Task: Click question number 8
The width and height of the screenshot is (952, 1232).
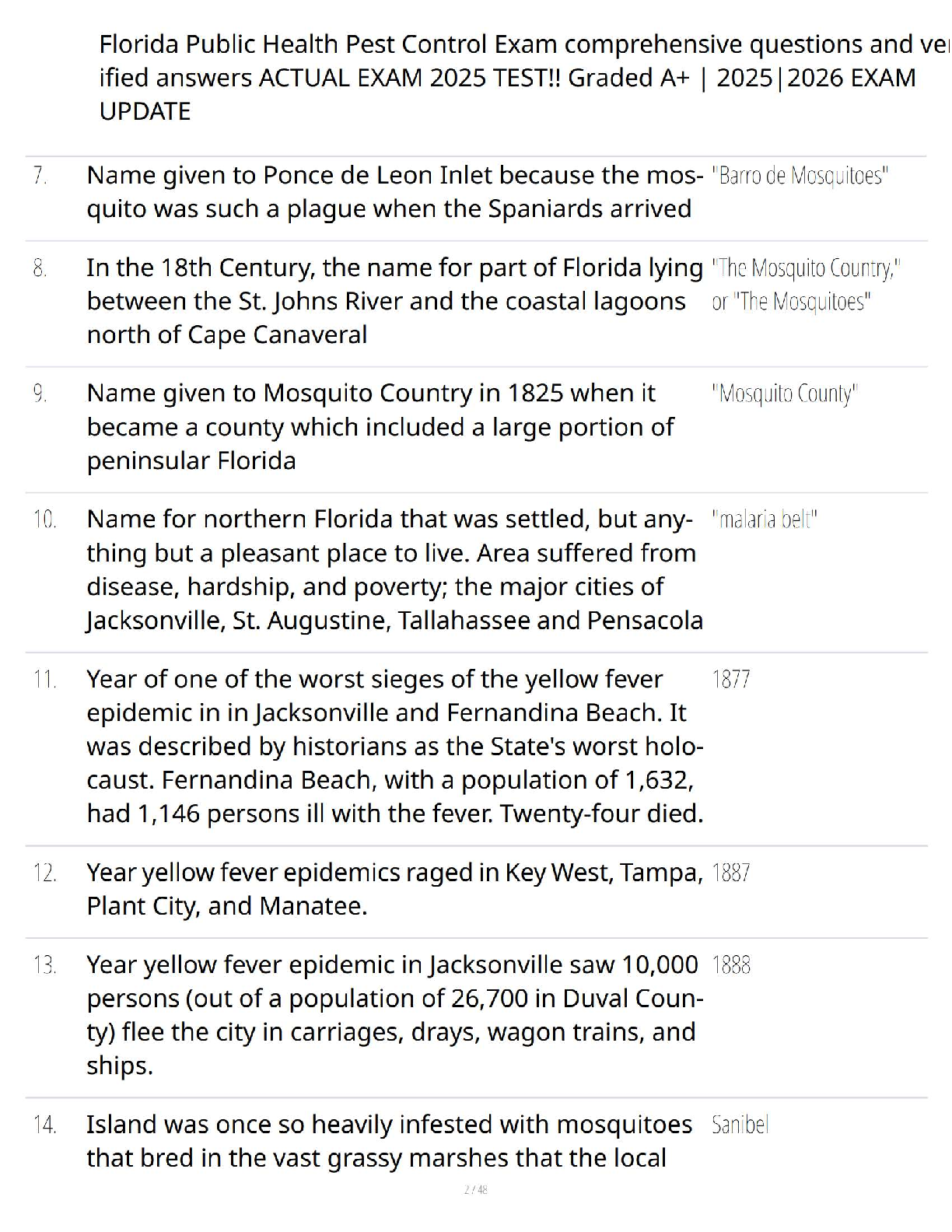Action: [x=40, y=268]
